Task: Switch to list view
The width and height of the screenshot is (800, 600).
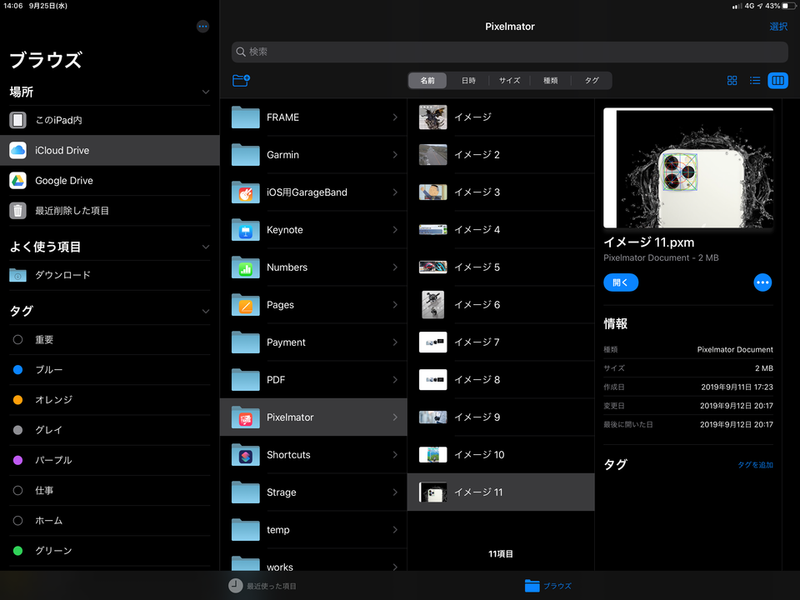Action: pos(755,81)
